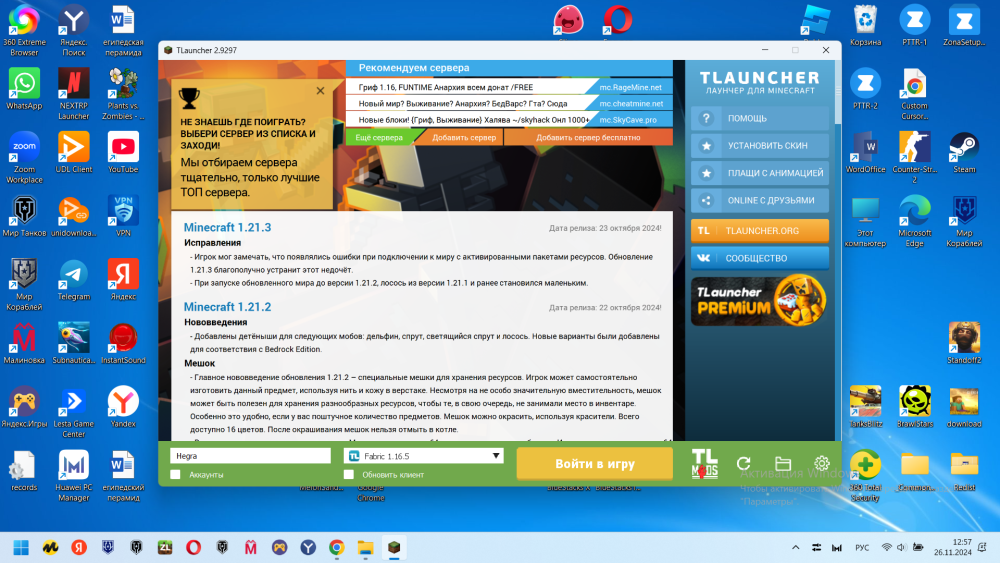Open BrawlStars desktop icon
This screenshot has width=1000, height=563.
point(915,407)
